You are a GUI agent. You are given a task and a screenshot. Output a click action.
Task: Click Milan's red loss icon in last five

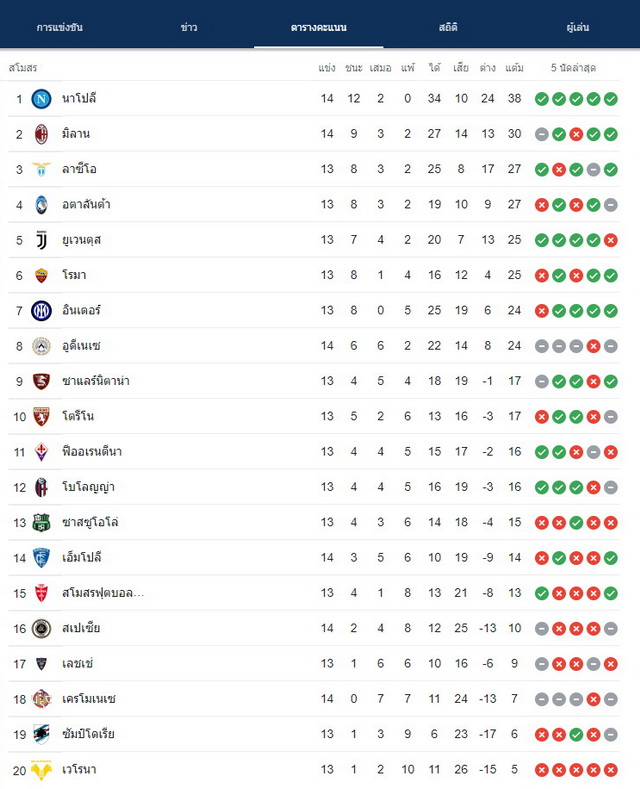576,134
